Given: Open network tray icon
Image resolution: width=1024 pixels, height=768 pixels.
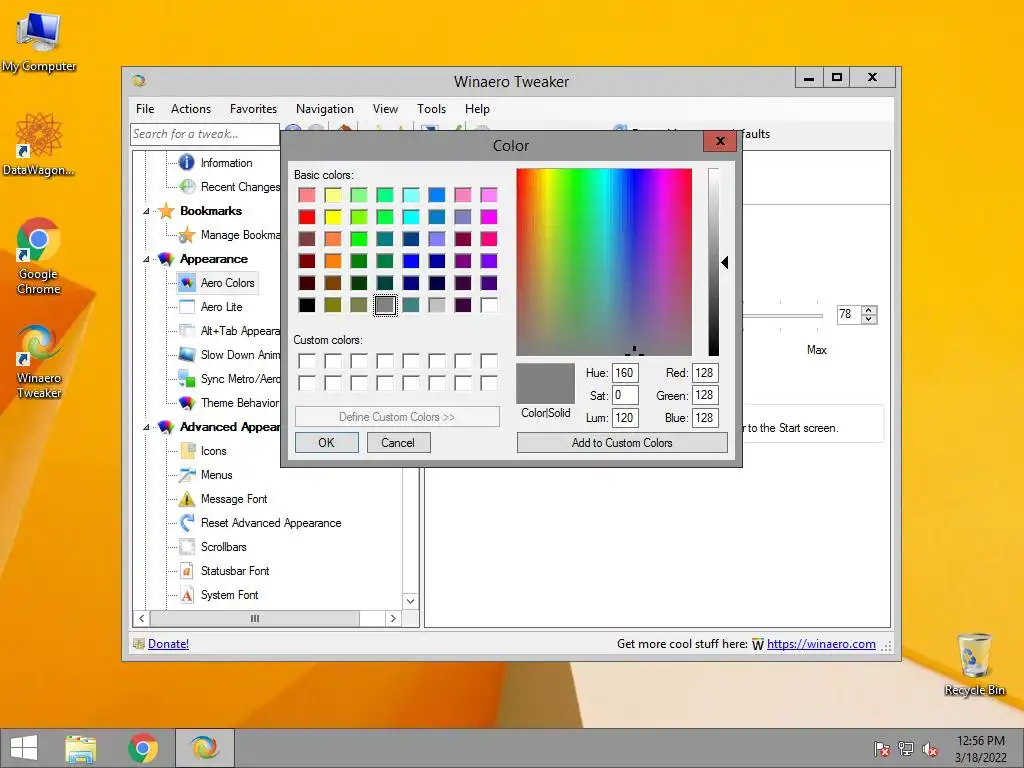Looking at the screenshot, I should click(x=906, y=749).
